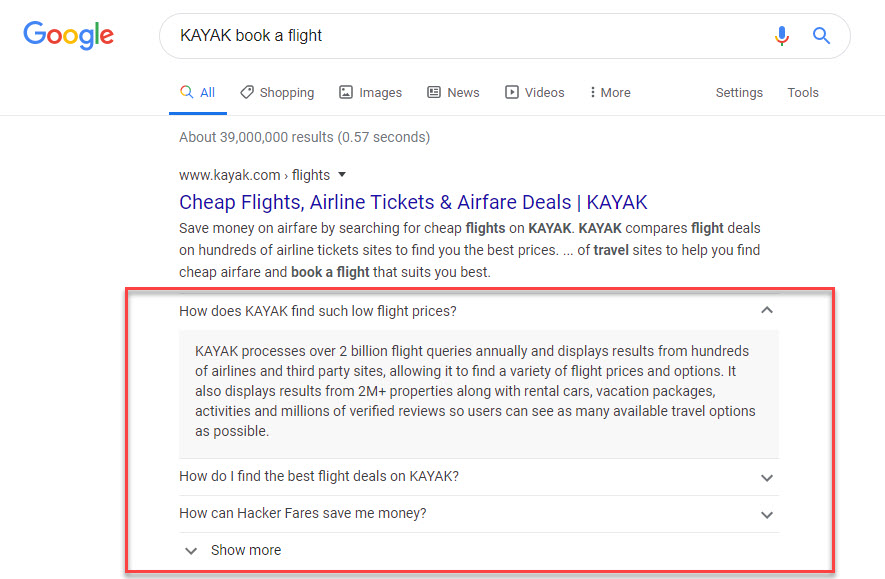Open the All results tab

pyautogui.click(x=198, y=92)
